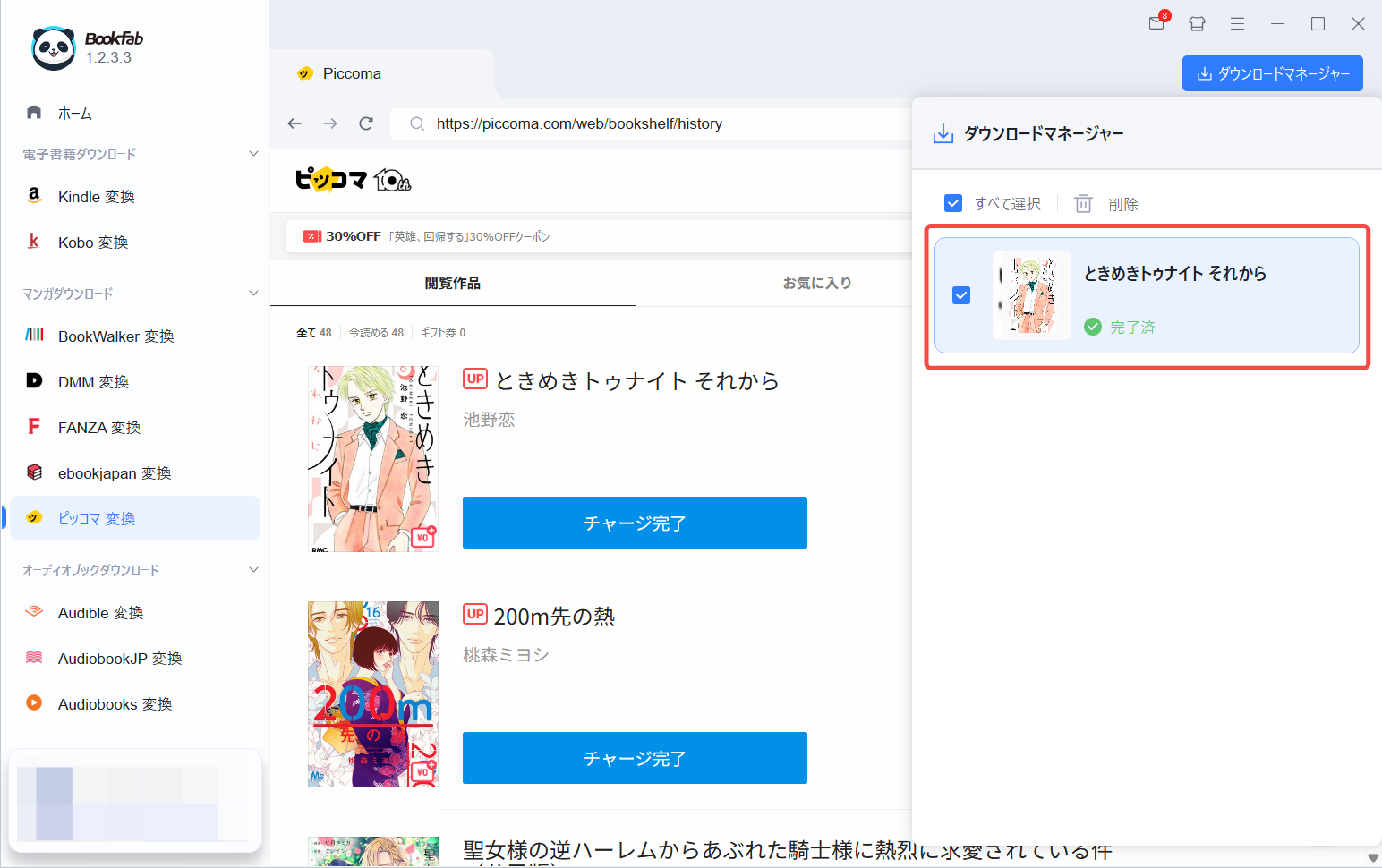Open the hamburger menu in title bar
The image size is (1382, 868).
1237,24
